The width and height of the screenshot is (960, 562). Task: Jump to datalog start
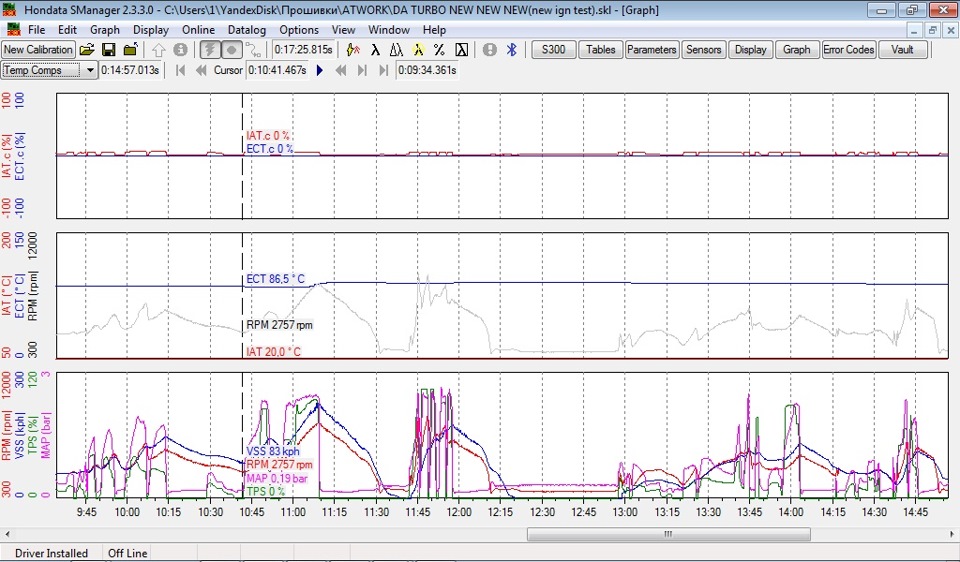coord(180,70)
